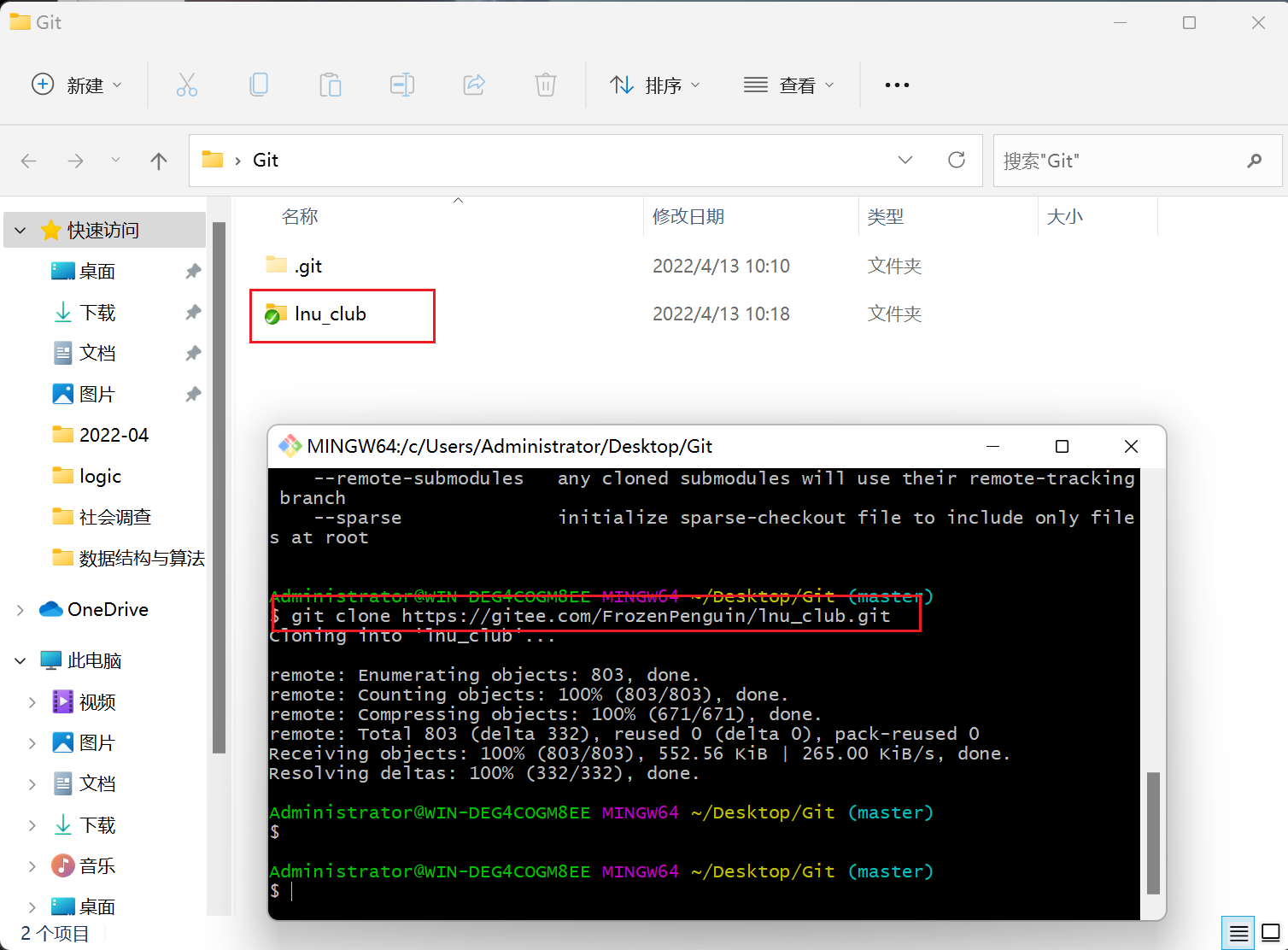This screenshot has height=950, width=1288.
Task: Refresh the Git folder view
Action: click(x=957, y=160)
